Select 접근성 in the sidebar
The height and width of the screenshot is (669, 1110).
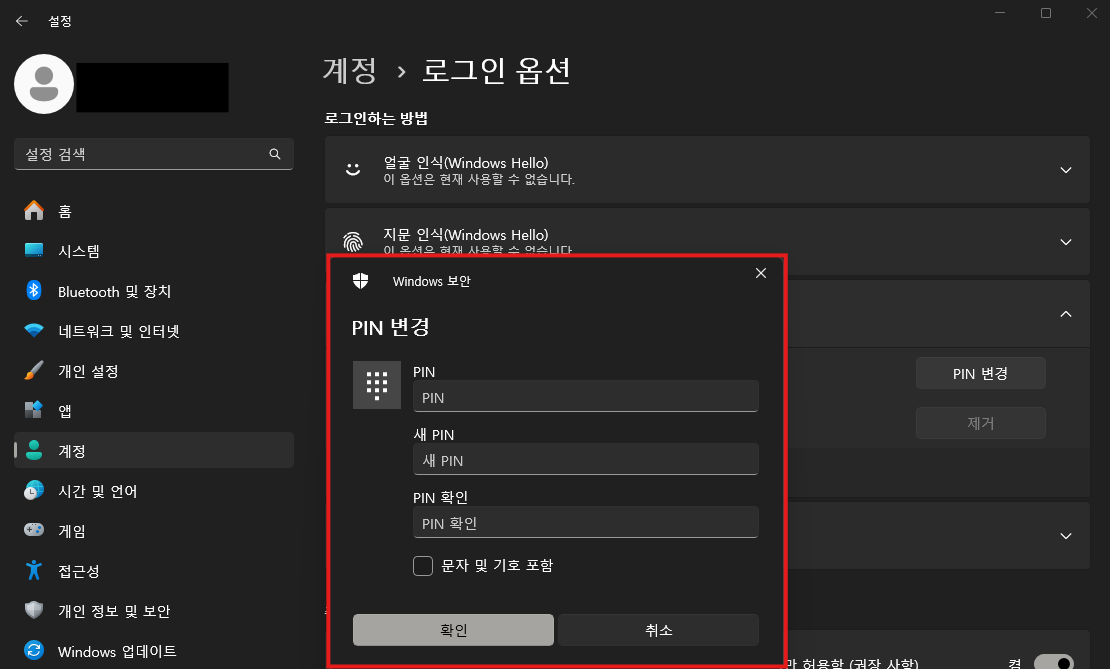(x=154, y=571)
